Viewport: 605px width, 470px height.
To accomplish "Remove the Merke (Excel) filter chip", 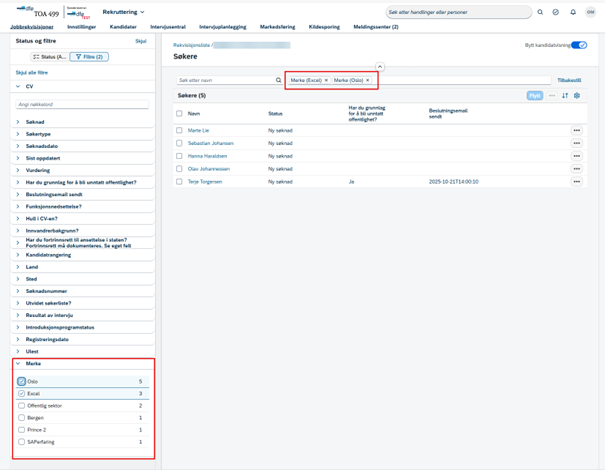I will point(326,80).
